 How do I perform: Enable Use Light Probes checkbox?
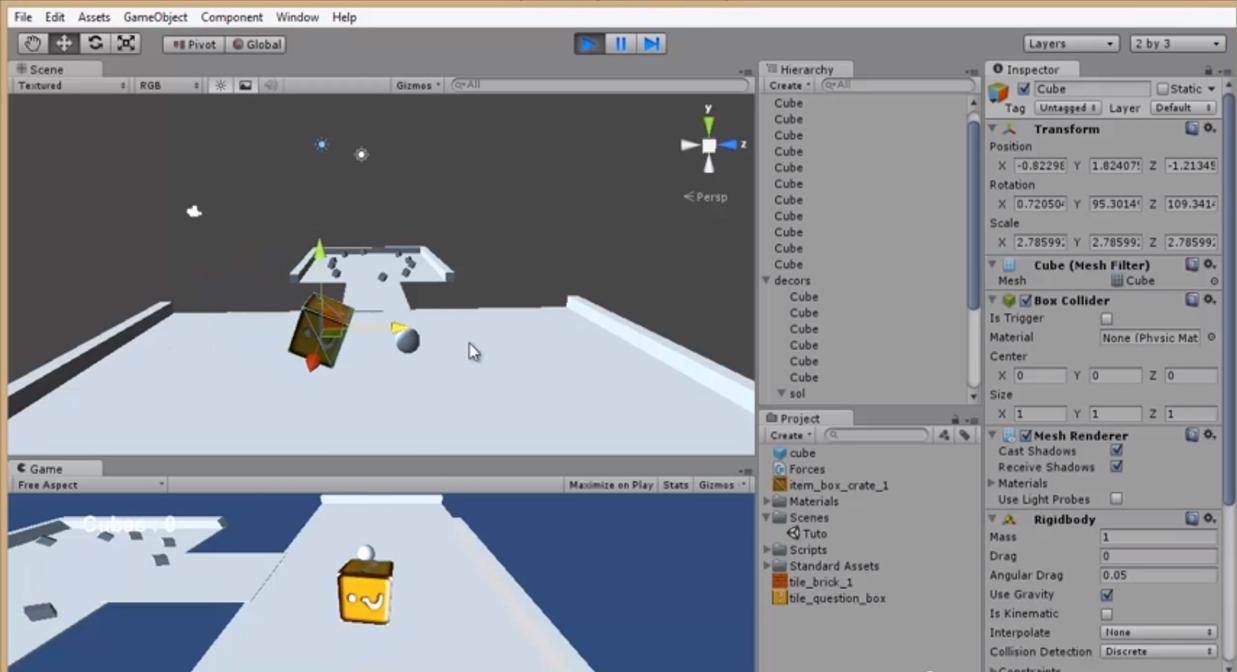(1116, 499)
